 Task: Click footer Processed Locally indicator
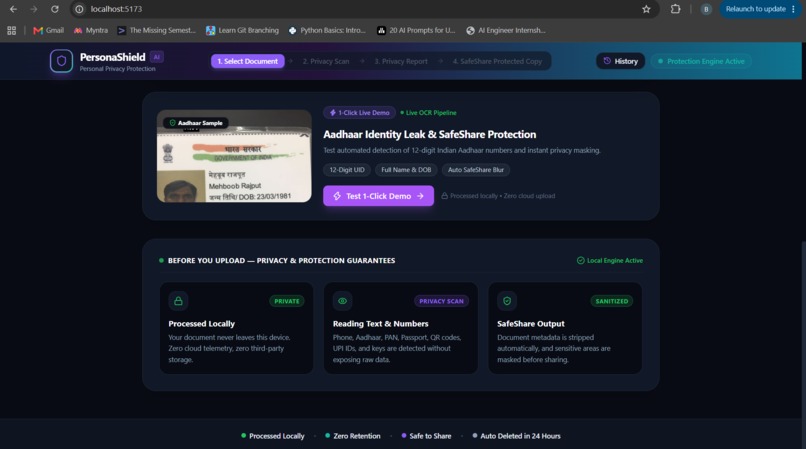click(272, 436)
